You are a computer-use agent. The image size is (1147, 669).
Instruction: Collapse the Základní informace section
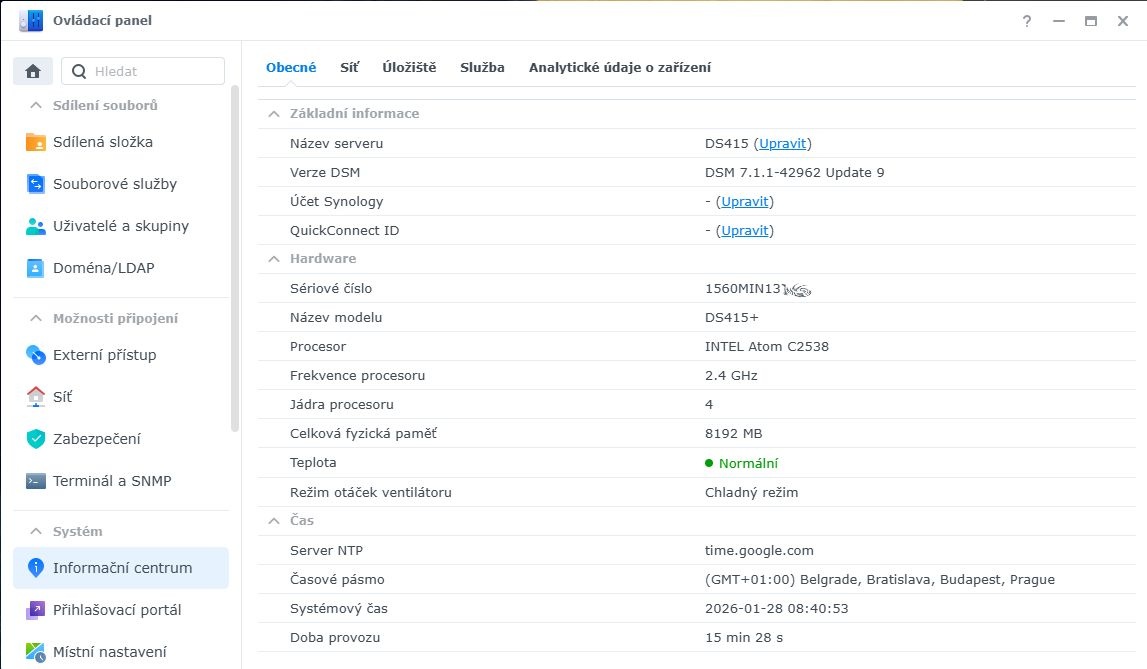click(x=273, y=113)
